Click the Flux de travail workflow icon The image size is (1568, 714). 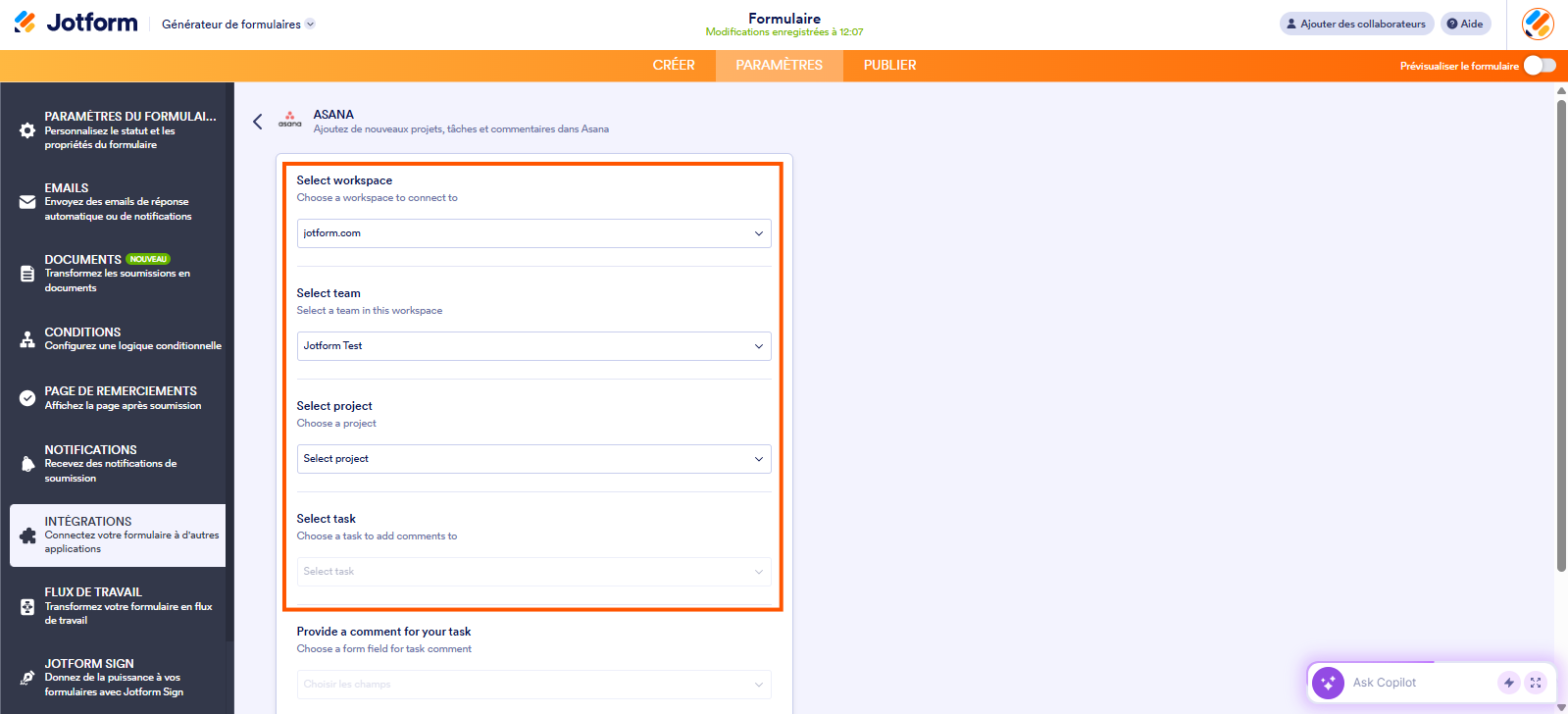[27, 607]
